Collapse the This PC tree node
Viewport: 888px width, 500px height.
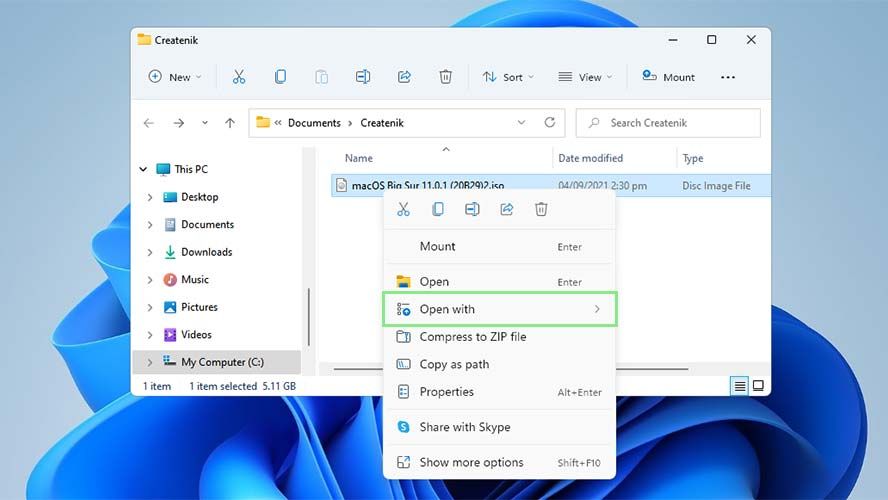[143, 169]
